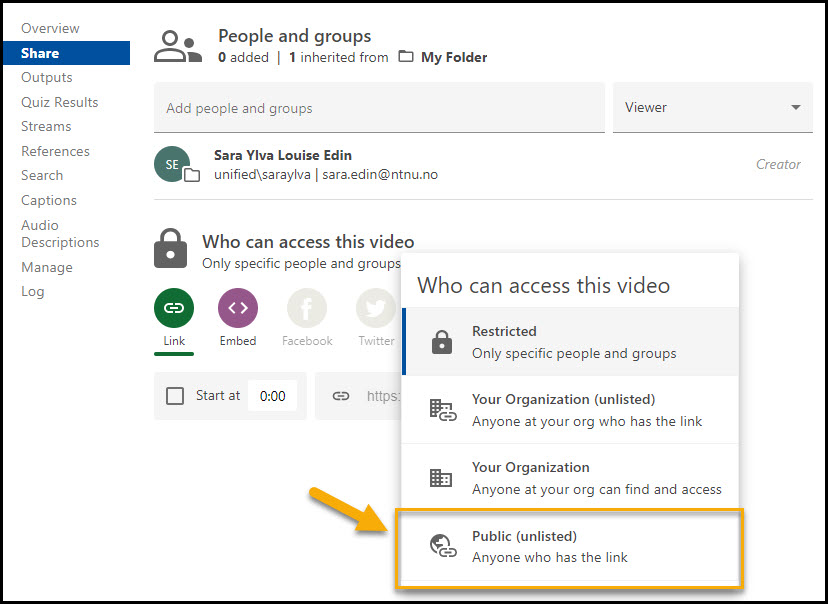The image size is (828, 604).
Task: Open the Streams section
Action: 46,127
